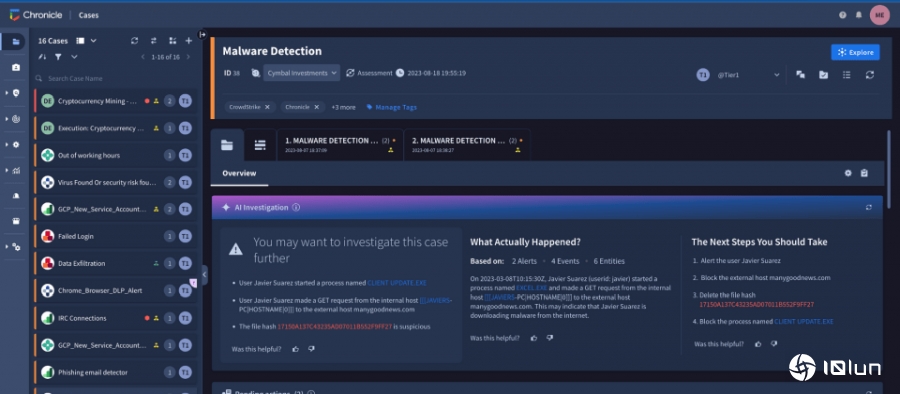Open overview widget settings gear

(x=848, y=173)
